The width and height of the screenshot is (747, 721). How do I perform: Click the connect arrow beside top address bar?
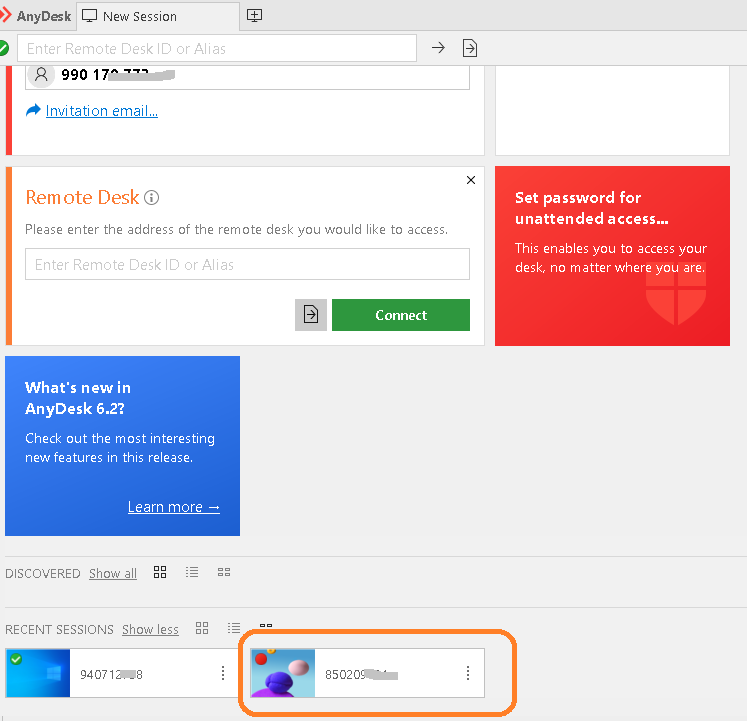(x=438, y=48)
